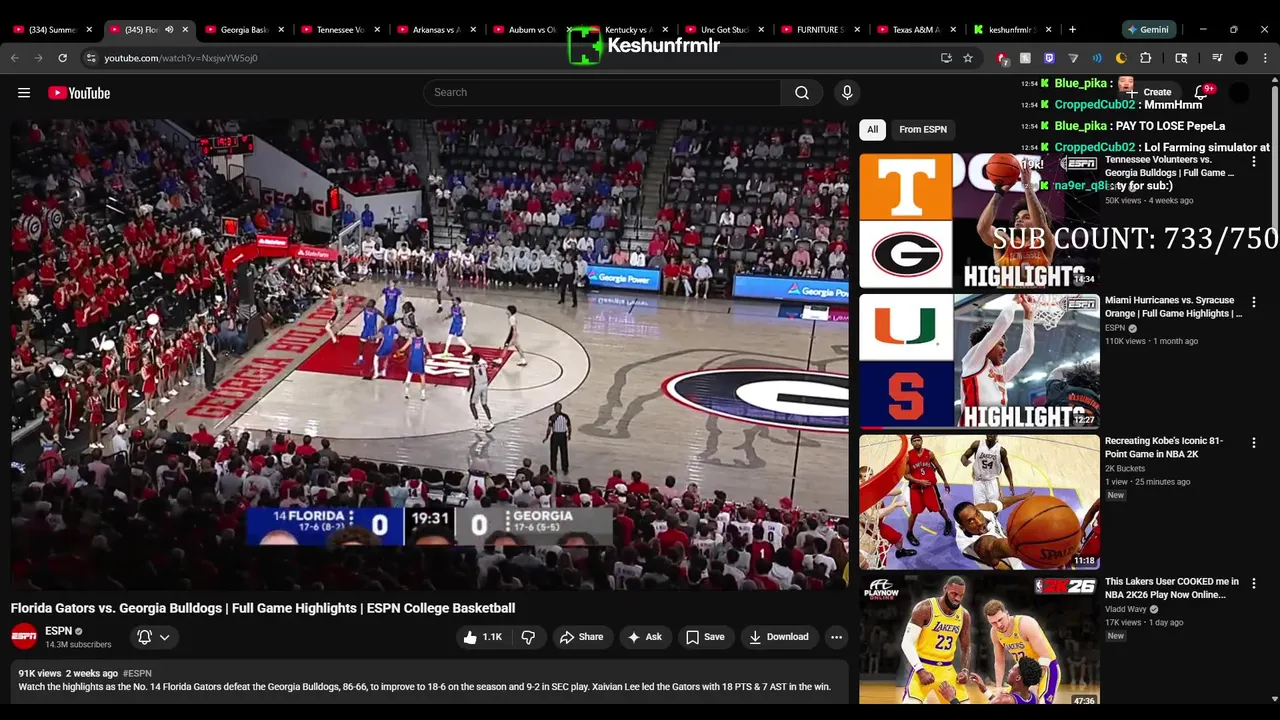
Task: Switch to the Tennessee Vol tab
Action: click(x=341, y=30)
